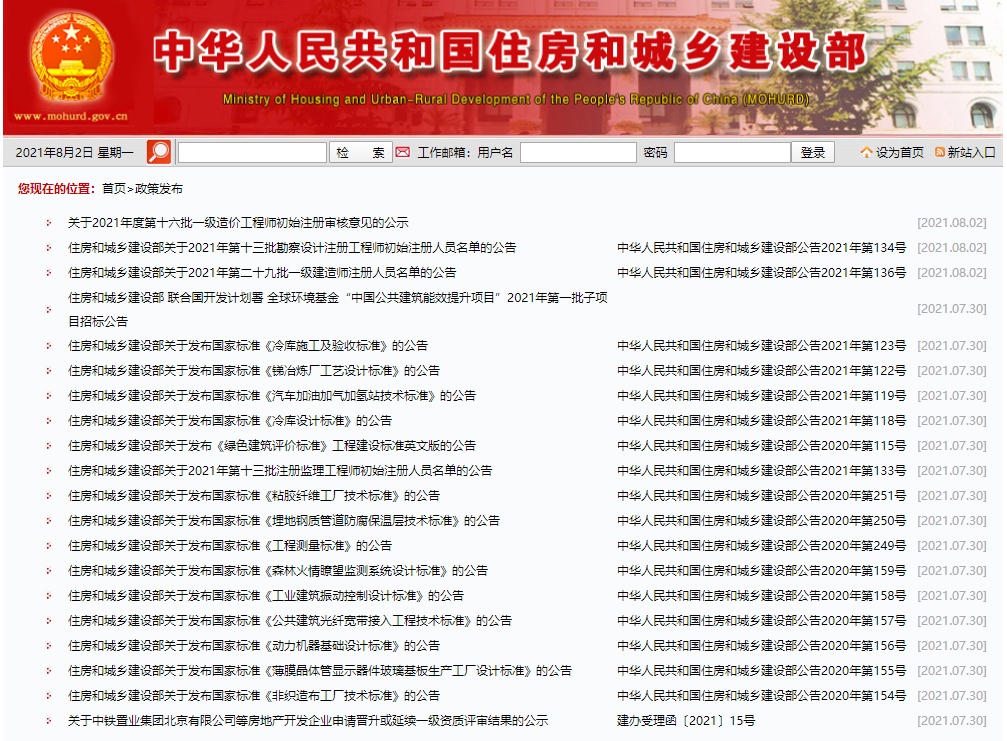Click document number 2020年第158号
Viewport: 1007px width, 741px height.
tap(761, 597)
